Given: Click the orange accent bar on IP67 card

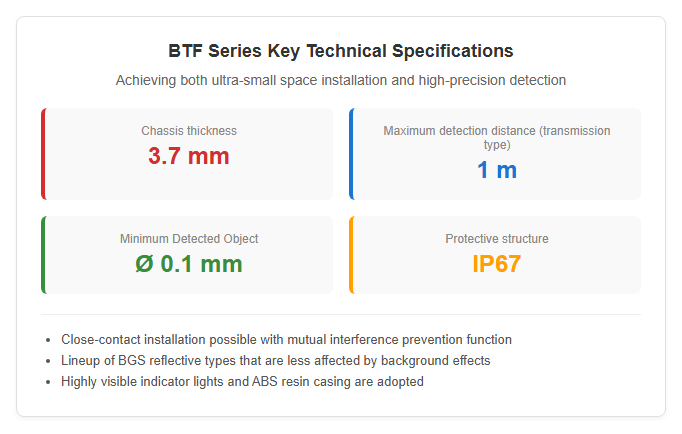Looking at the screenshot, I should 351,255.
